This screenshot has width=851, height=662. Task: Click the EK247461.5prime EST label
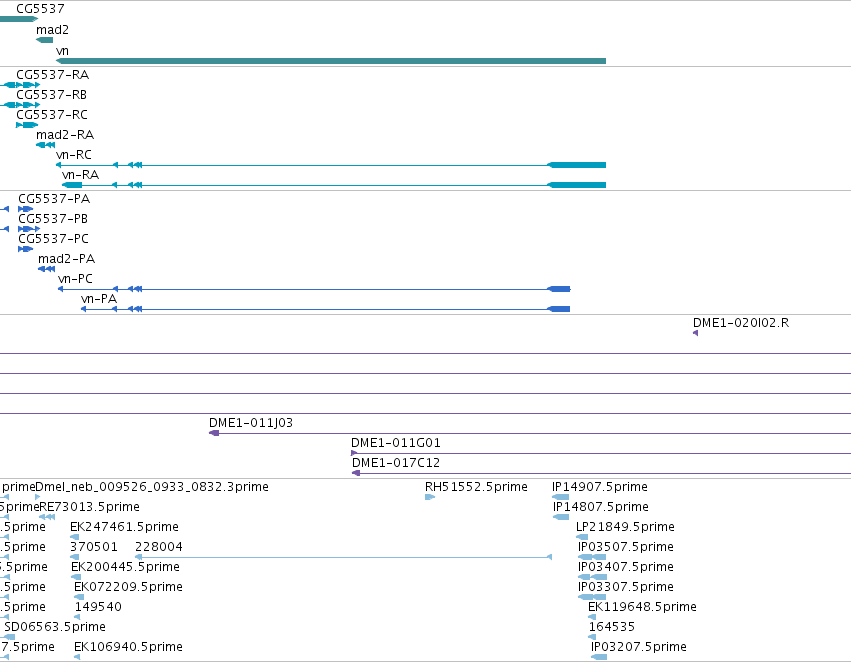tap(124, 527)
